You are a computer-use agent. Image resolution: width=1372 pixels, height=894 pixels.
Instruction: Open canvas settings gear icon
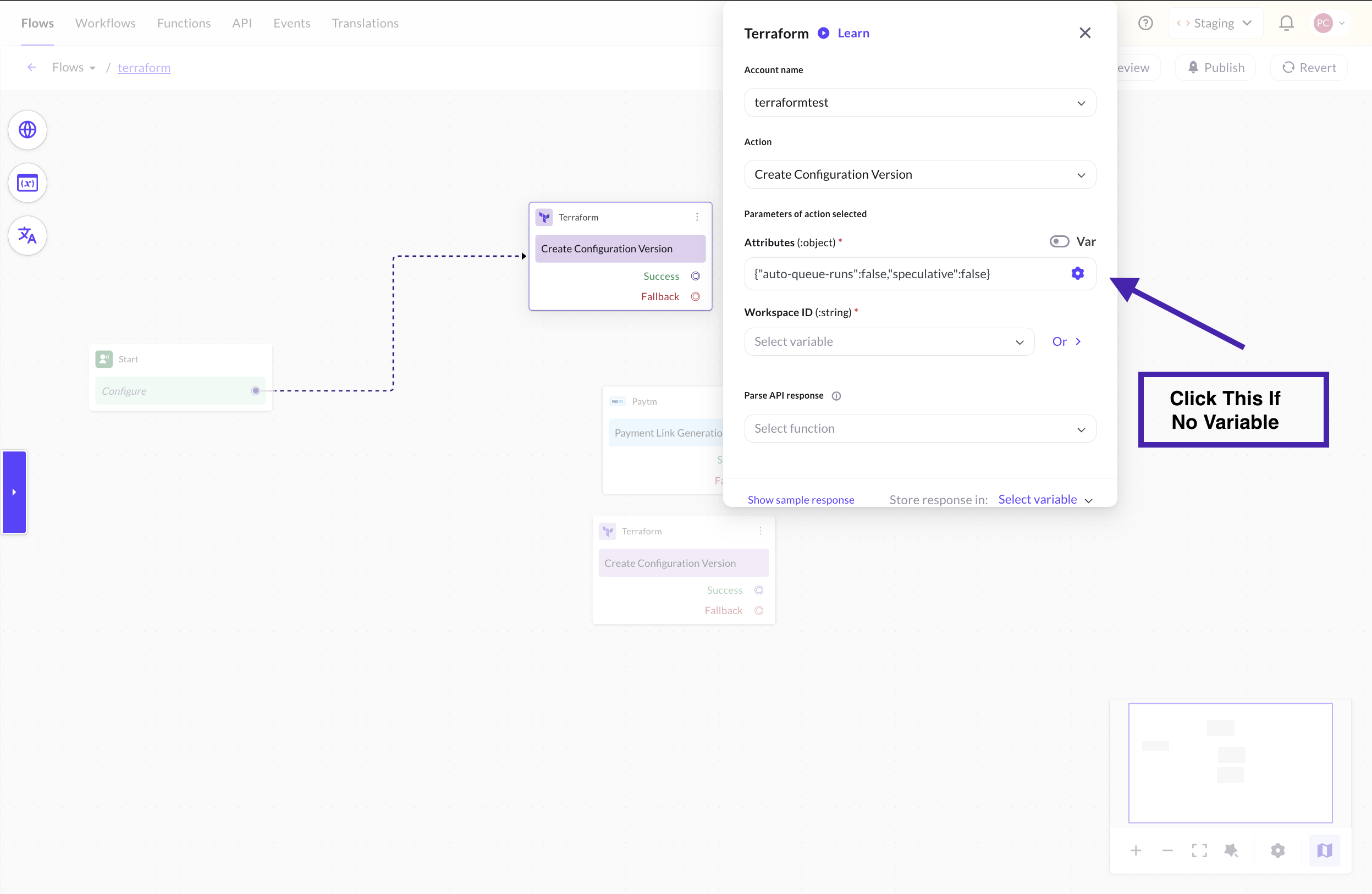coord(1277,850)
